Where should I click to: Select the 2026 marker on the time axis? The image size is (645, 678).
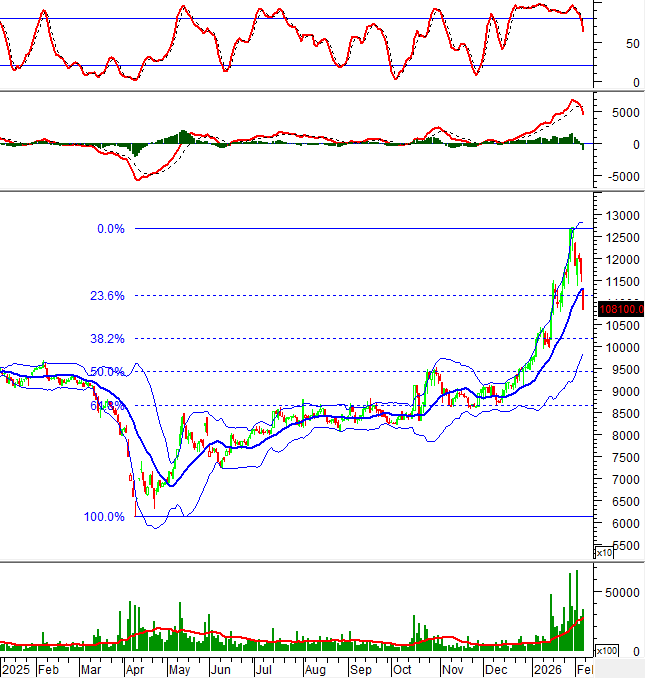(544, 668)
